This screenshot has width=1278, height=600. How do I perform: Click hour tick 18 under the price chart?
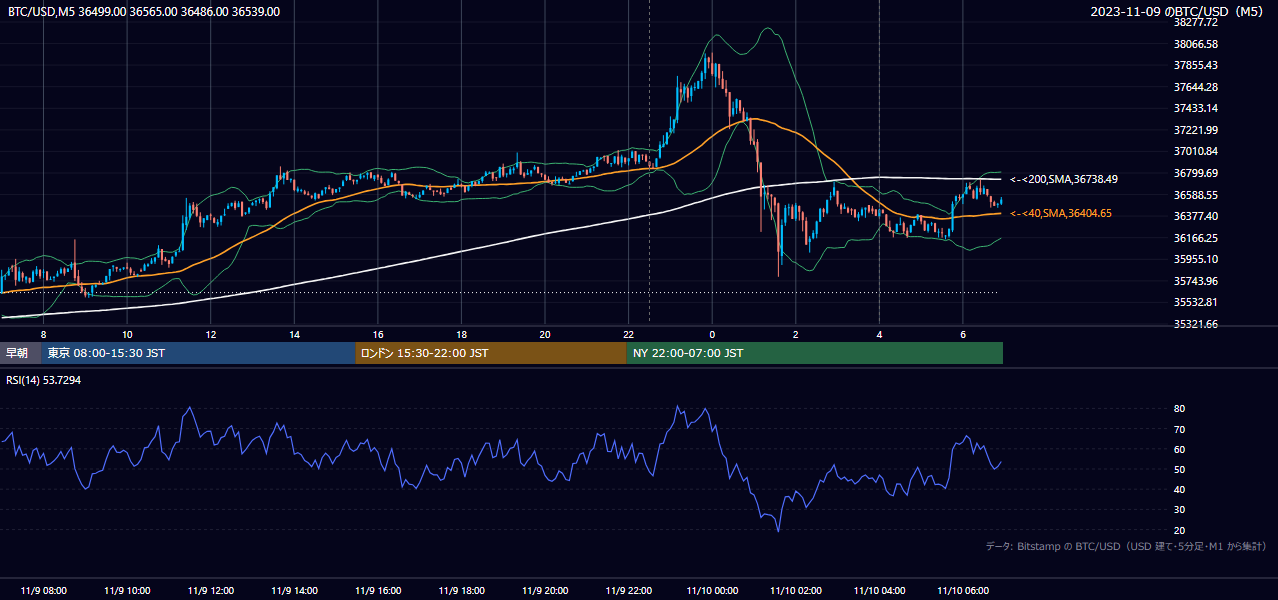pos(461,334)
